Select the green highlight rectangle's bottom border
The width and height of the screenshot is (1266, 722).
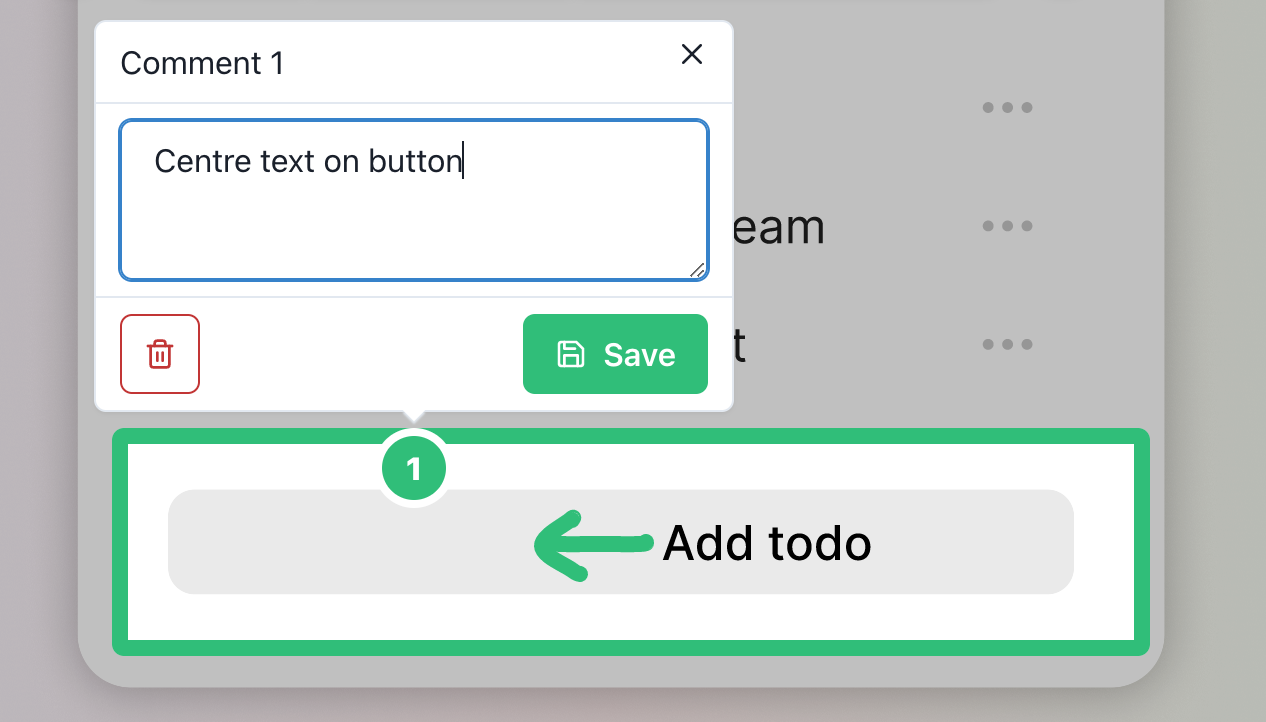630,648
